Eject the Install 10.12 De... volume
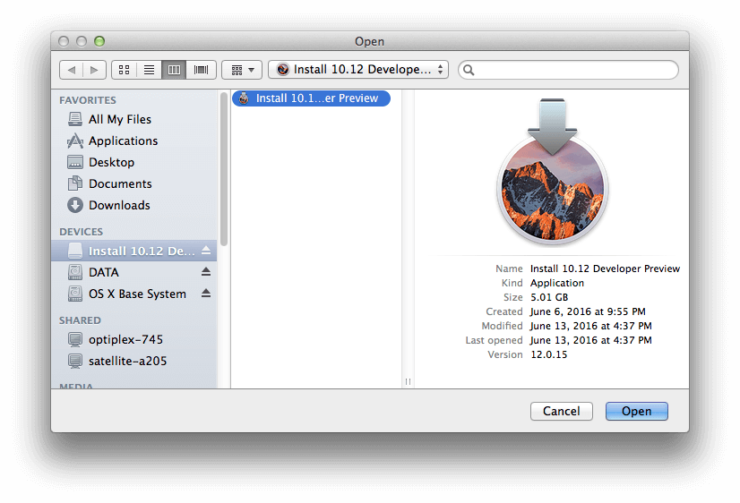 tap(206, 251)
